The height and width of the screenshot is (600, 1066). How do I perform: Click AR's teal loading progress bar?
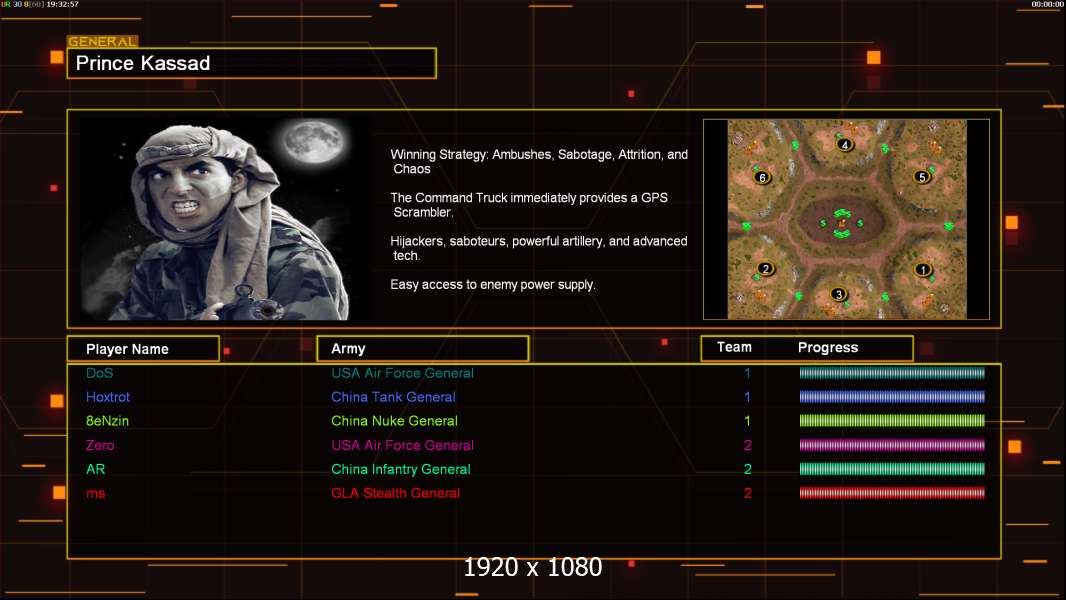(x=892, y=469)
